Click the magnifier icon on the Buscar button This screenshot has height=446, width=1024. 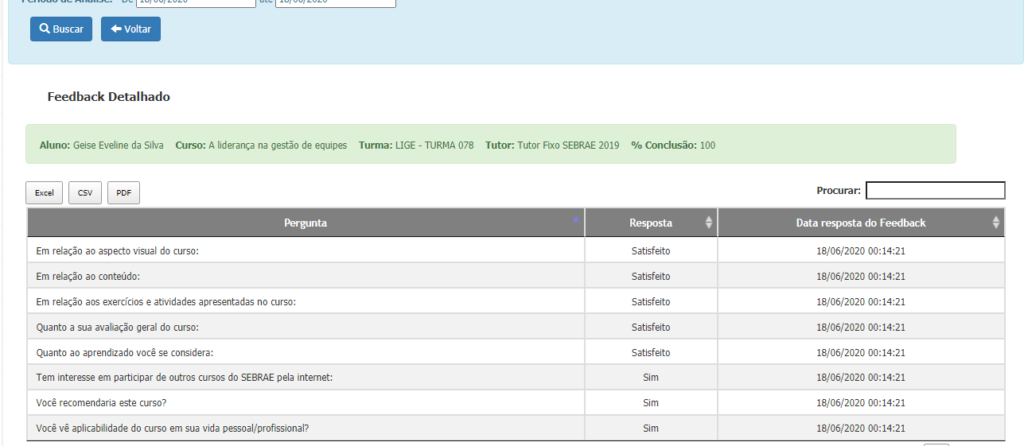(45, 29)
